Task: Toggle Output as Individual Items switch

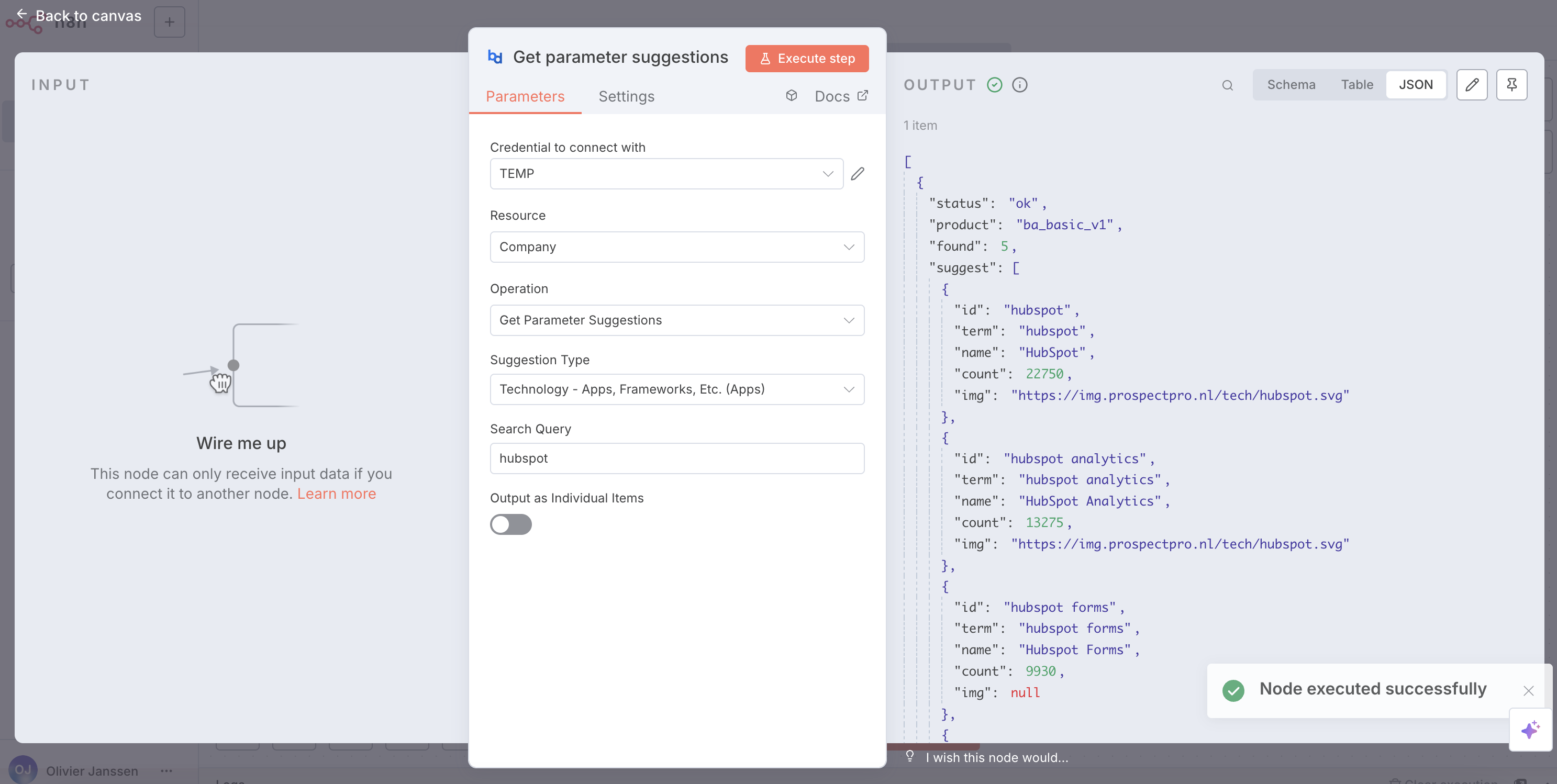Action: (x=511, y=524)
